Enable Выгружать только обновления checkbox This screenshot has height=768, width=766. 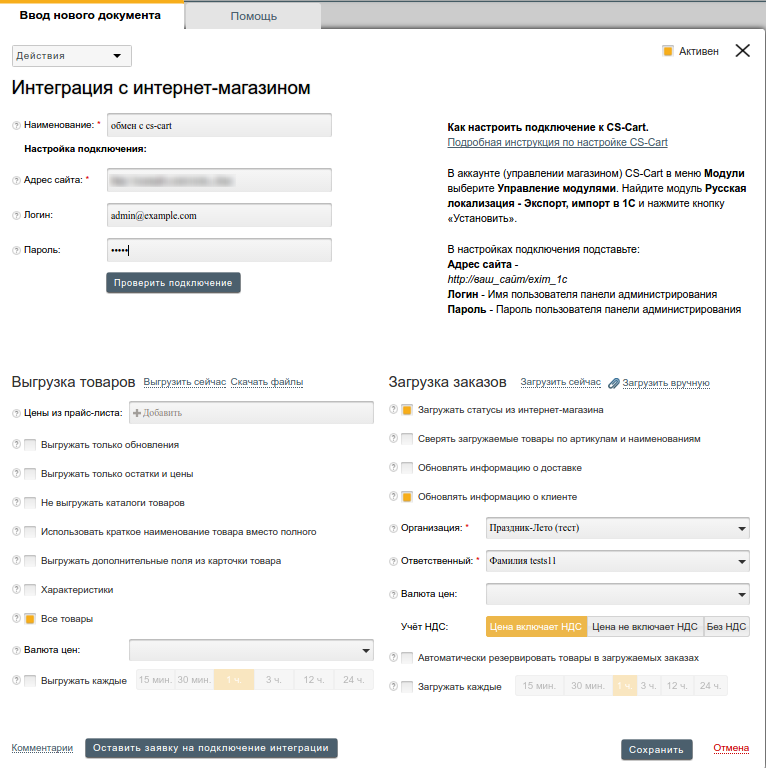click(x=30, y=445)
